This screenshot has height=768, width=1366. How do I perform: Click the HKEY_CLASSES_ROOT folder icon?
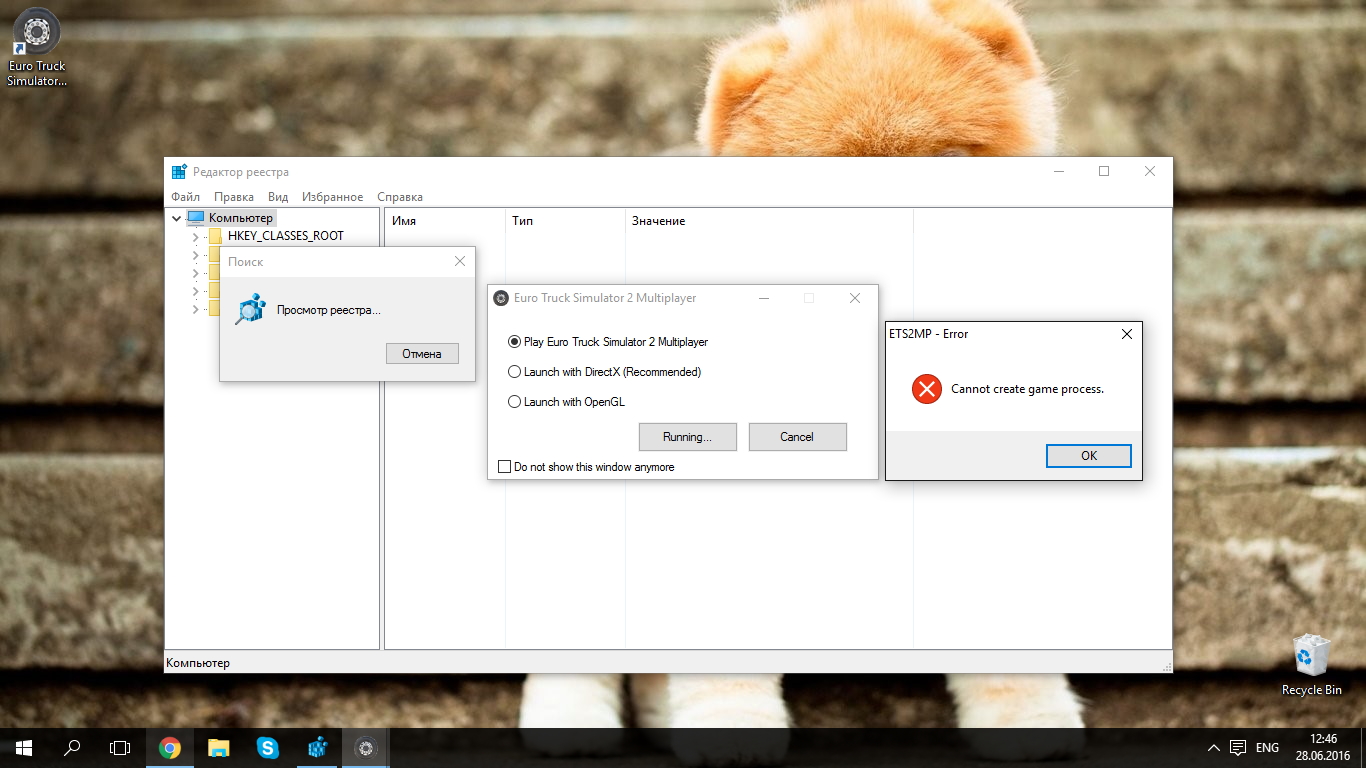point(215,236)
